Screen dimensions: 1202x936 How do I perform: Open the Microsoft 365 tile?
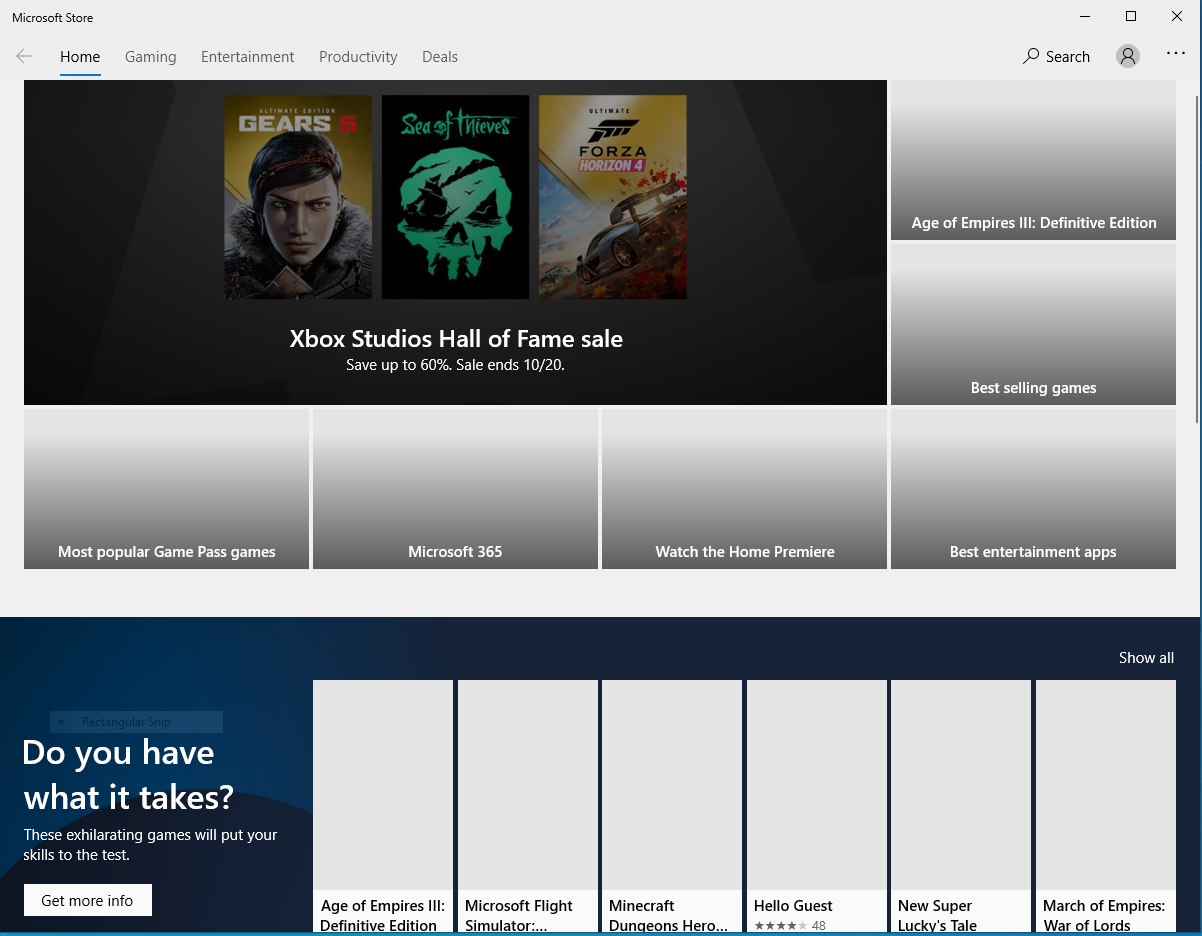click(x=455, y=489)
